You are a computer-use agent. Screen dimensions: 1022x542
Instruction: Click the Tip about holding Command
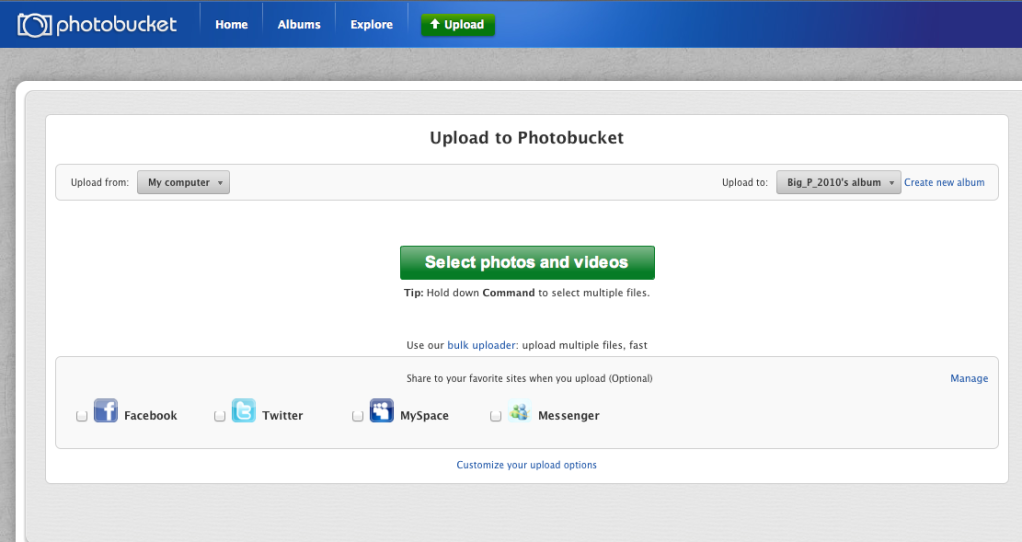[x=527, y=293]
